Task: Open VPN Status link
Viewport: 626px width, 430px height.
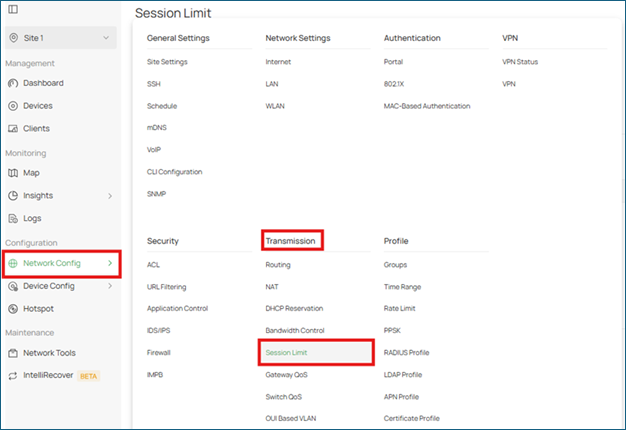Action: (520, 62)
